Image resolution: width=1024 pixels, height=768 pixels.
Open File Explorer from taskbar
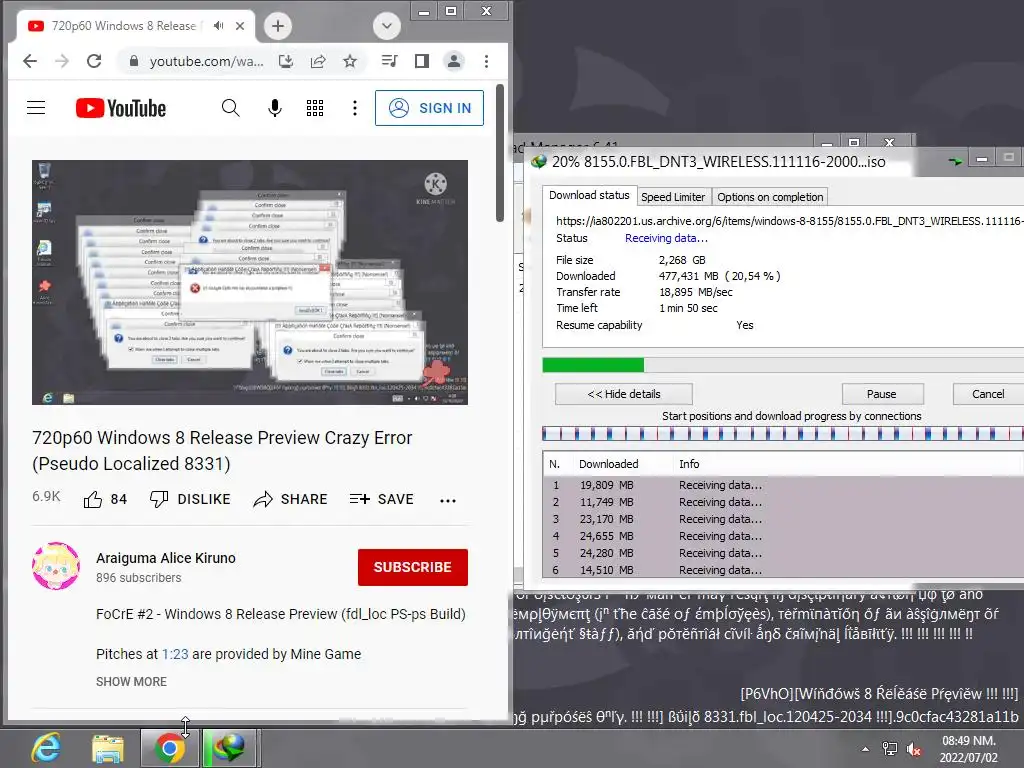pos(108,749)
